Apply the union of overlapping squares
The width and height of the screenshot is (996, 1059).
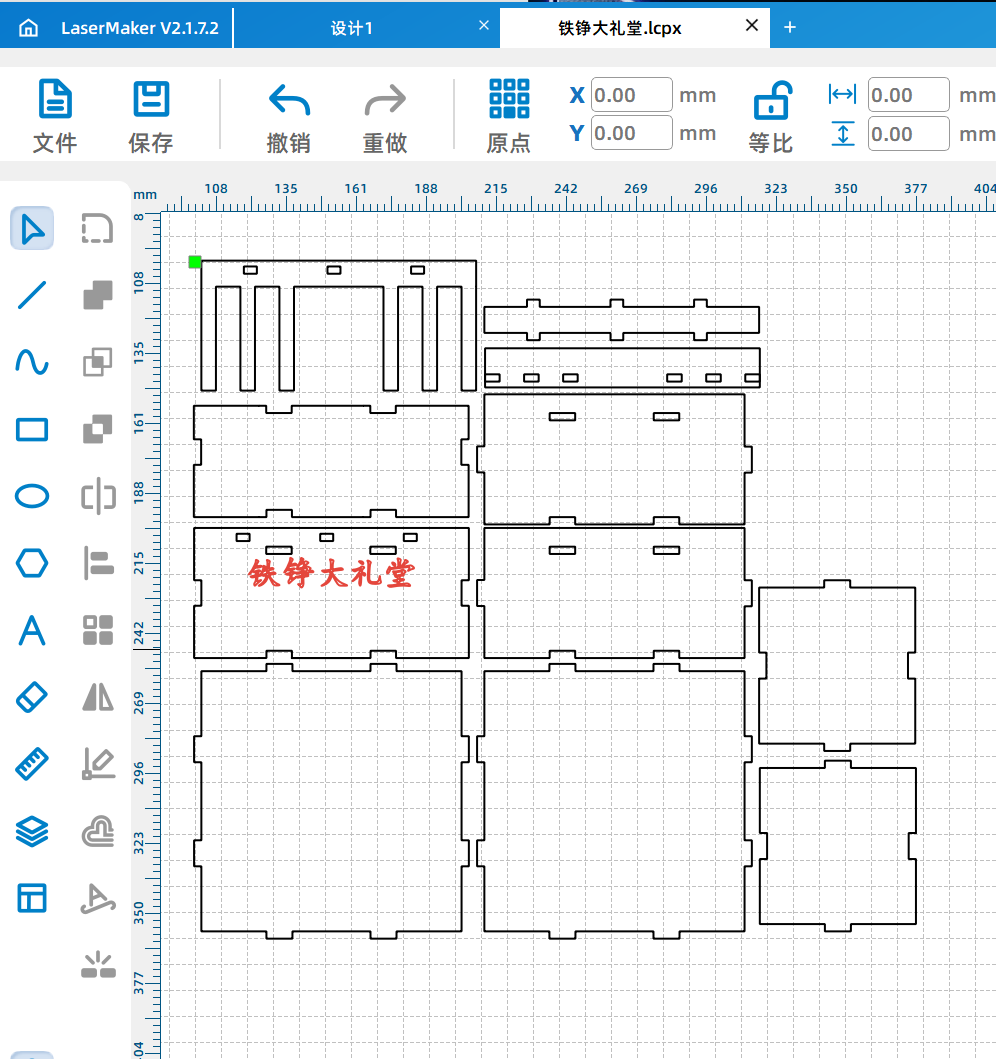98,295
